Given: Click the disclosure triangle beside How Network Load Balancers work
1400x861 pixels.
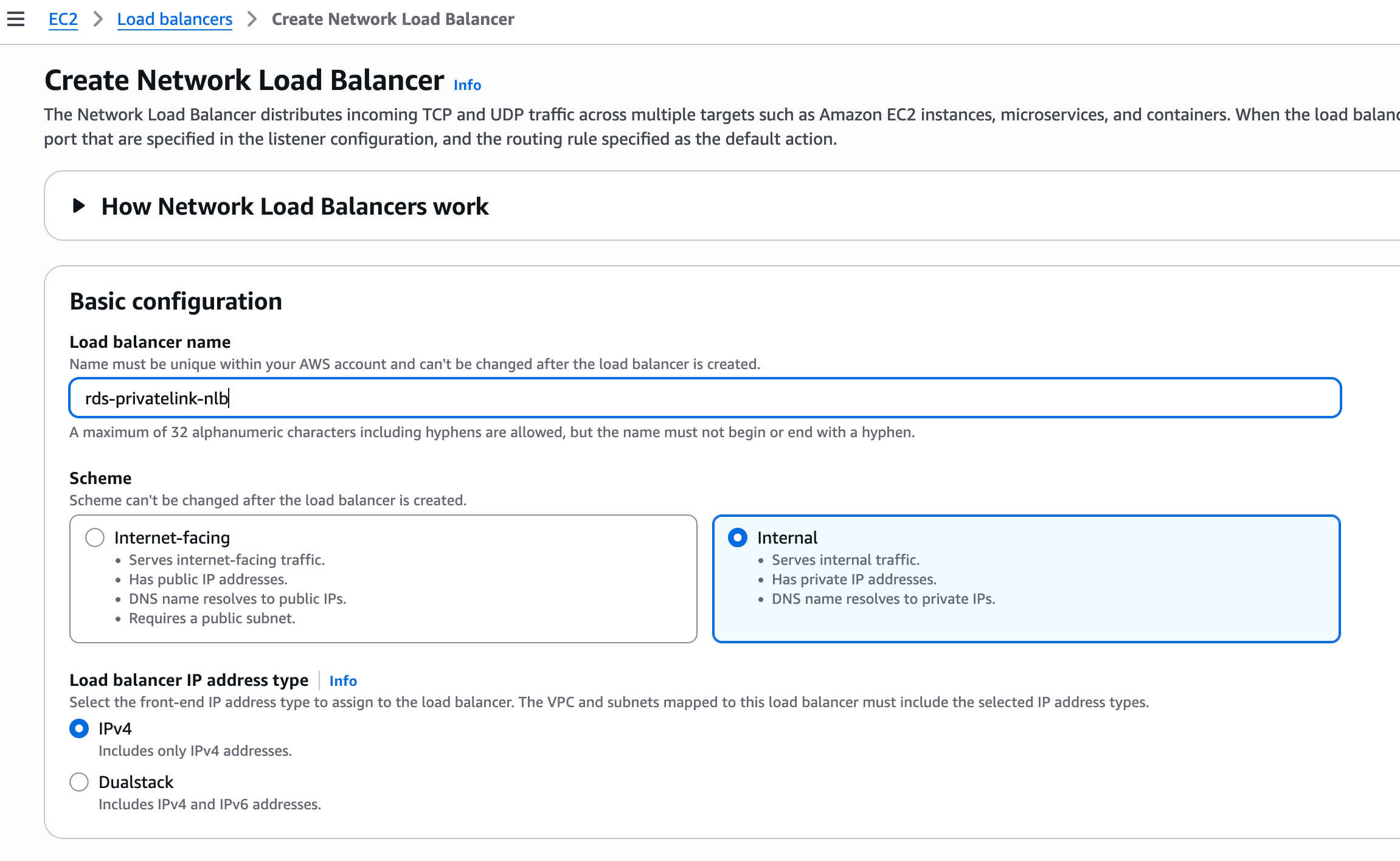Looking at the screenshot, I should [78, 206].
